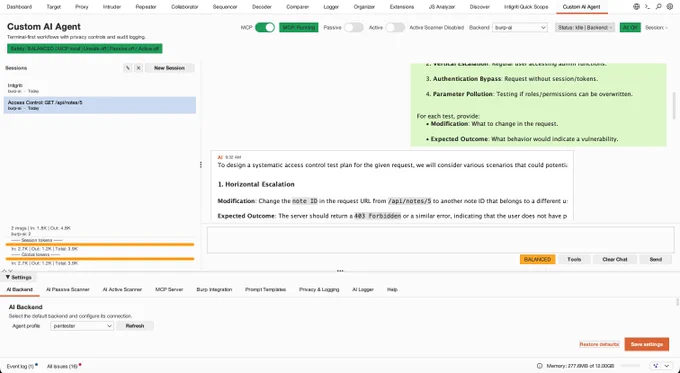Open the Tools button in chat
This screenshot has height=373, width=680.
coord(574,259)
